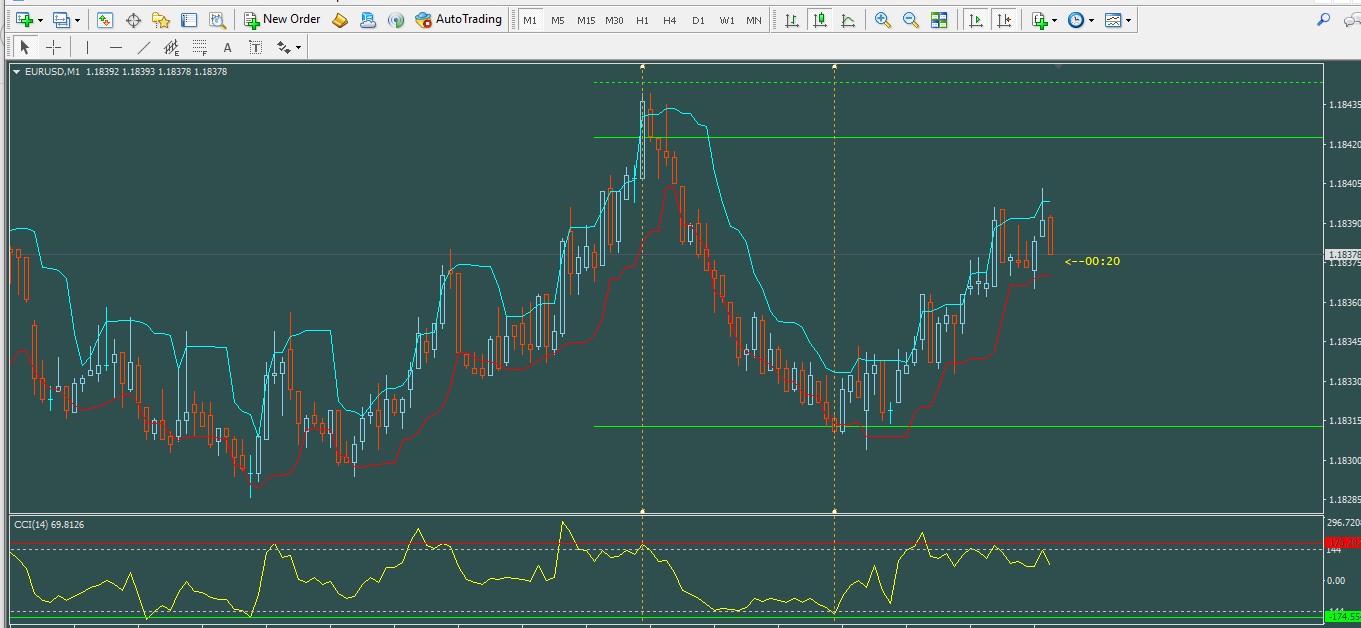Toggle chart Auto Scroll
The image size is (1361, 628).
(976, 20)
